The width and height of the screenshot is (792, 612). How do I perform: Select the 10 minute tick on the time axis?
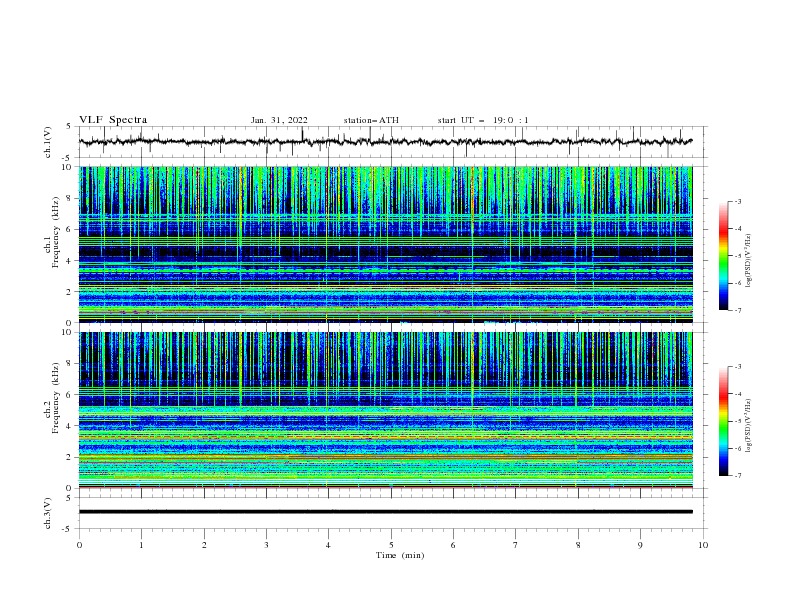703,545
